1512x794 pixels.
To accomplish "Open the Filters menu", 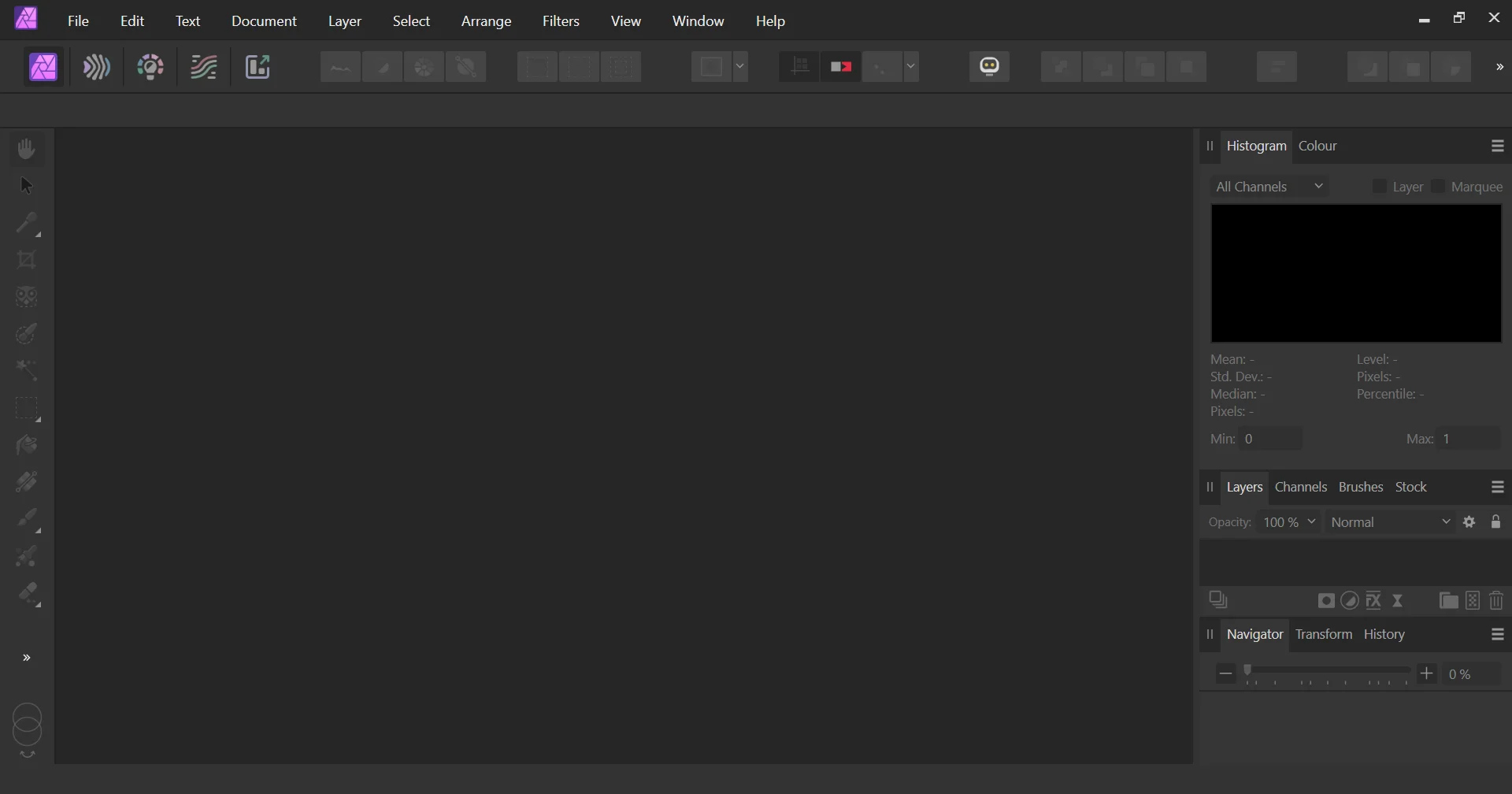I will tap(561, 21).
